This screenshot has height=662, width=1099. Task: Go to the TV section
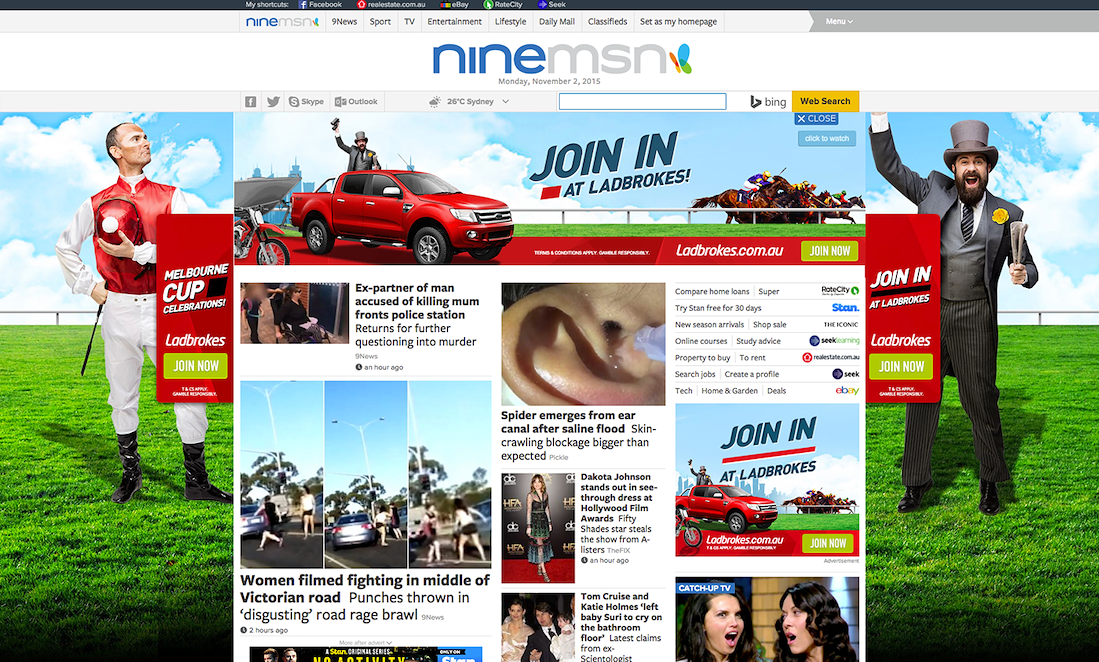pos(409,22)
